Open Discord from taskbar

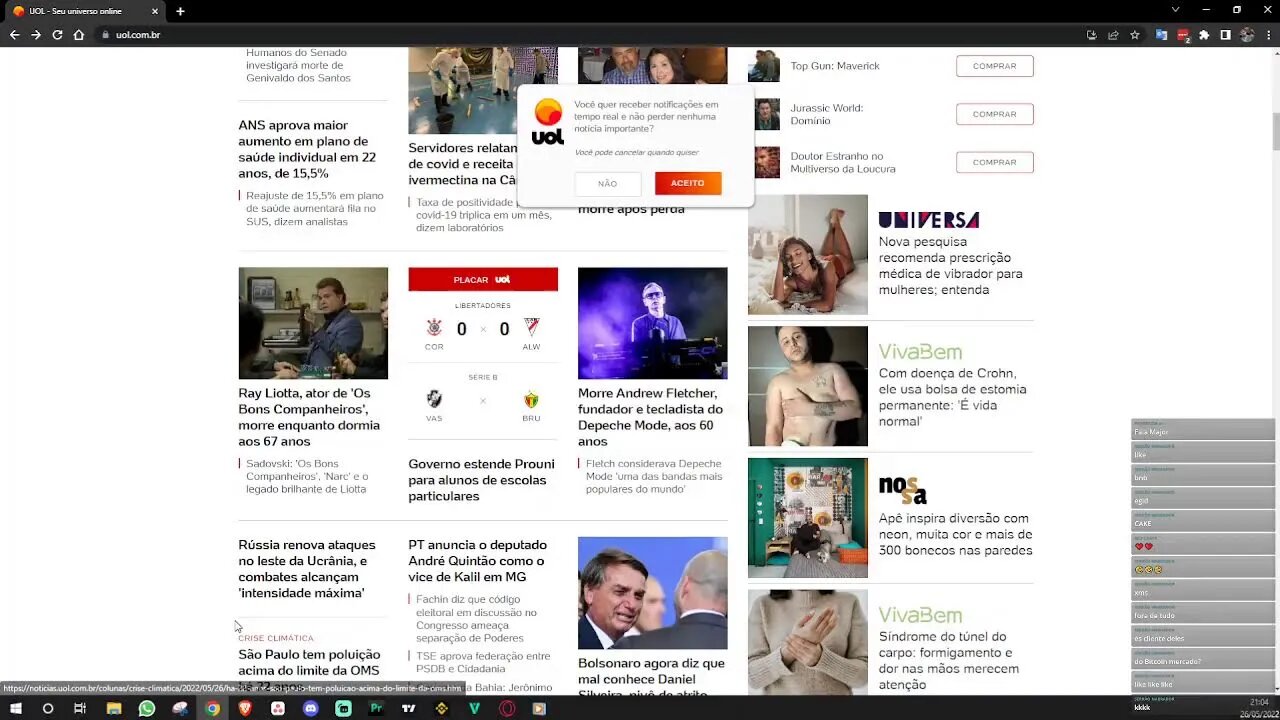311,709
